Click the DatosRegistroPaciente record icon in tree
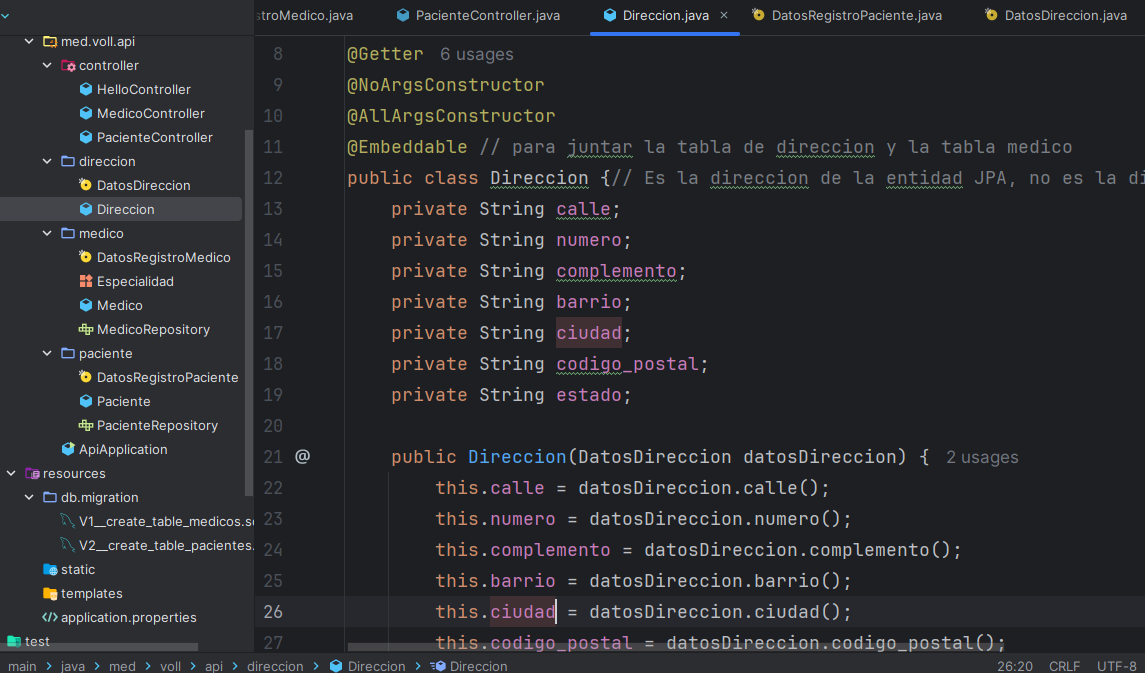The height and width of the screenshot is (673, 1145). pos(85,377)
